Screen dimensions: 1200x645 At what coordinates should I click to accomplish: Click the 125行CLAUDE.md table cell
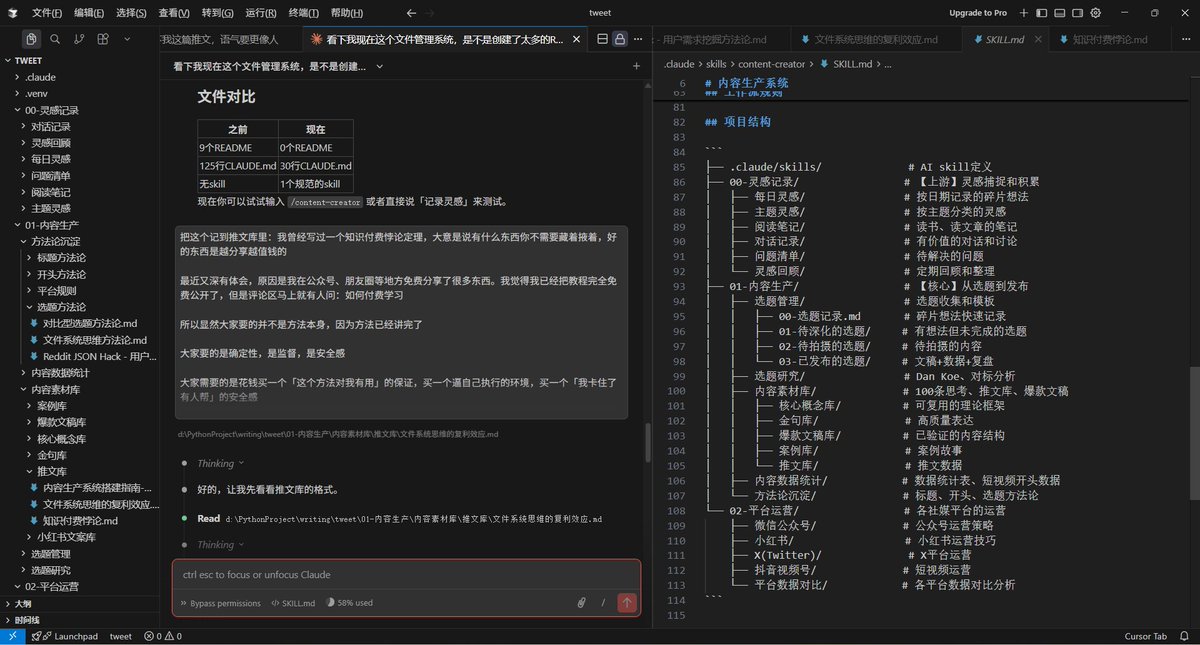238,166
